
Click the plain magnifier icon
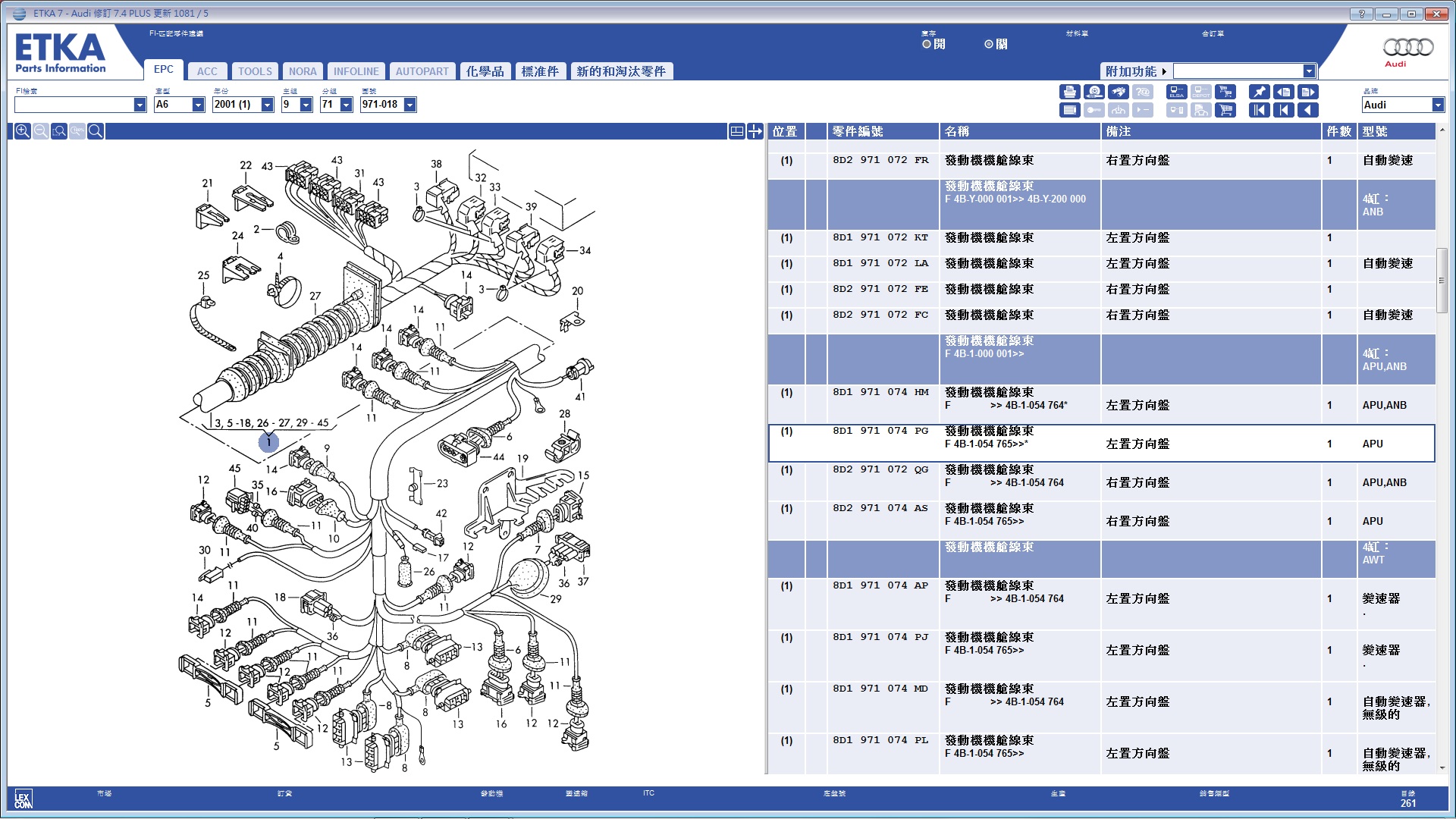coord(96,131)
